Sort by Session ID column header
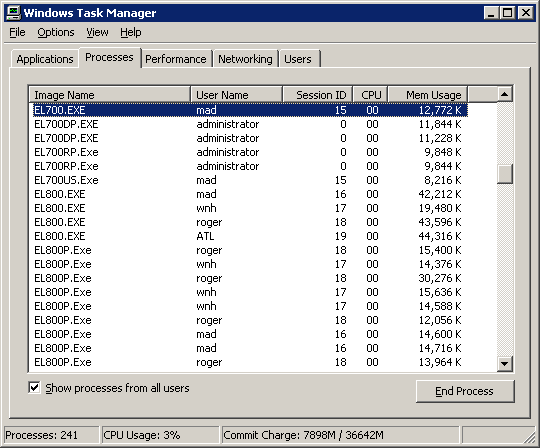The width and height of the screenshot is (540, 448). click(318, 95)
